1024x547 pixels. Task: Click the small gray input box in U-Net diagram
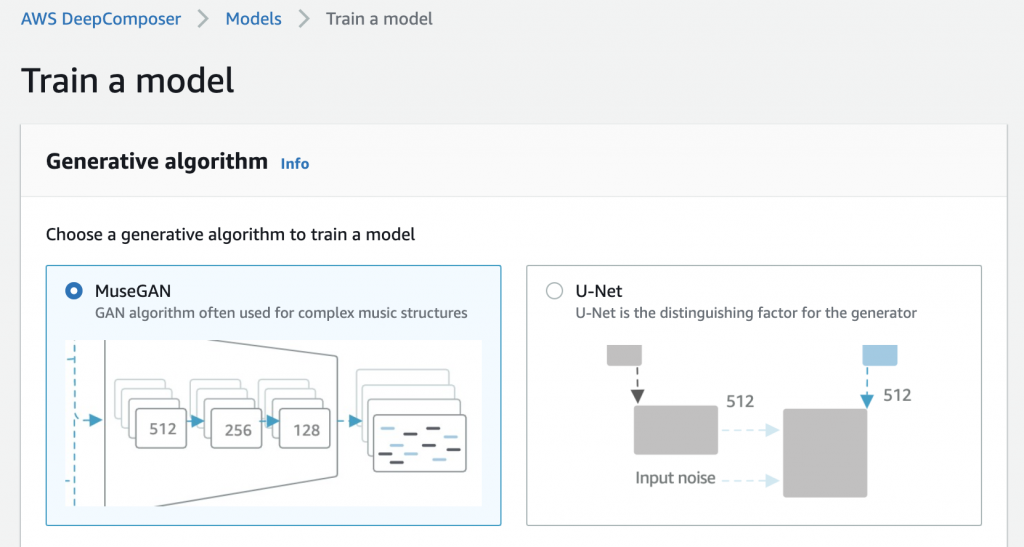[624, 355]
